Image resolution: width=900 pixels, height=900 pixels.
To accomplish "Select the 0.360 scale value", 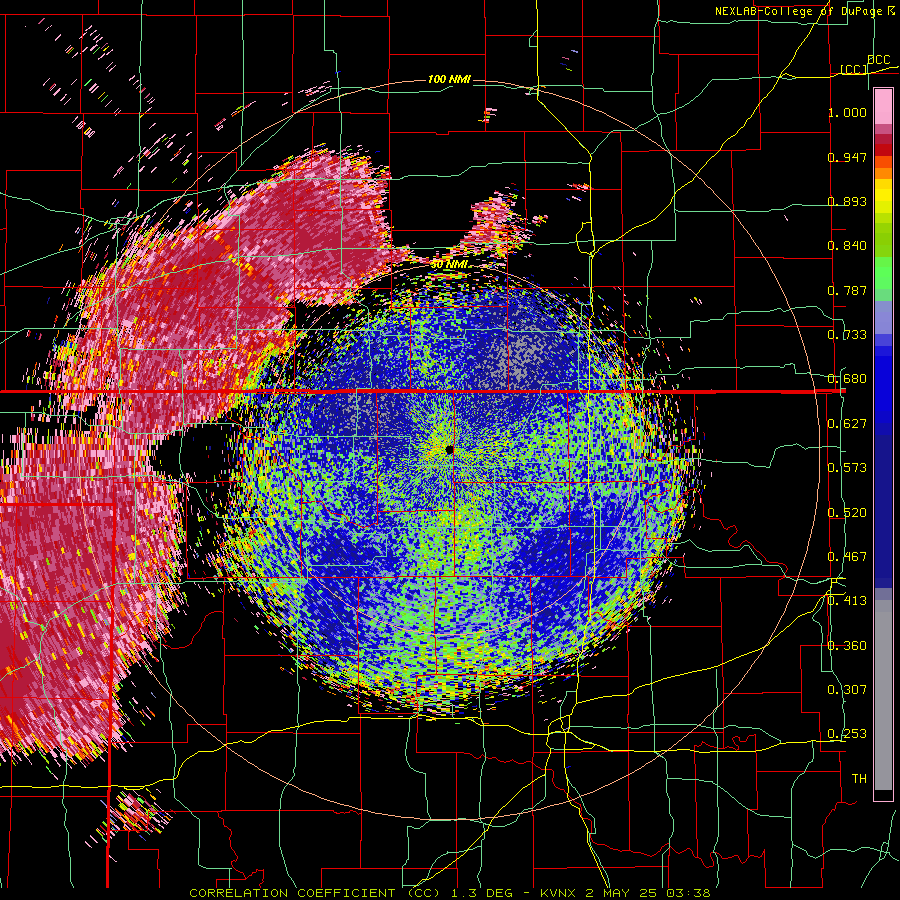I will (x=847, y=646).
